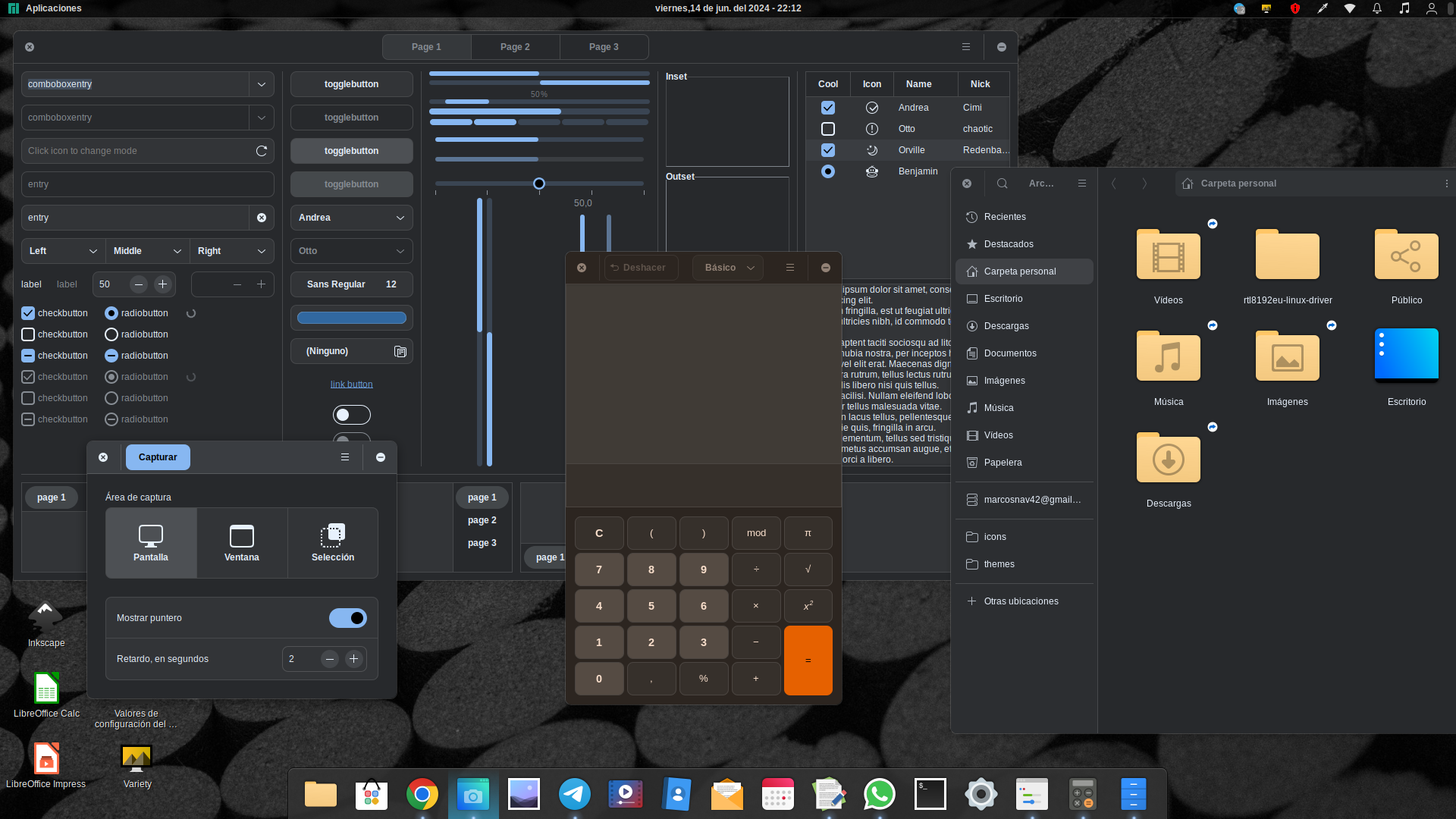Select Selección capture area
The height and width of the screenshot is (819, 1456).
point(333,543)
